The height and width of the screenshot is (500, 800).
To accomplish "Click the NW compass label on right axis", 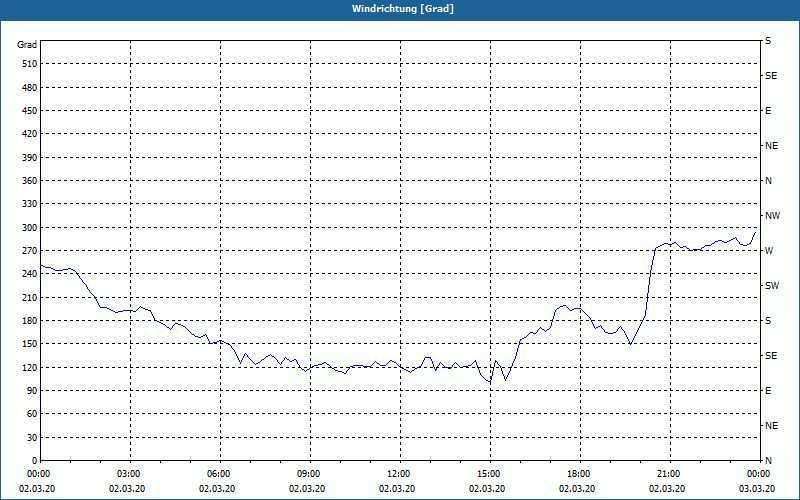I will [x=772, y=216].
